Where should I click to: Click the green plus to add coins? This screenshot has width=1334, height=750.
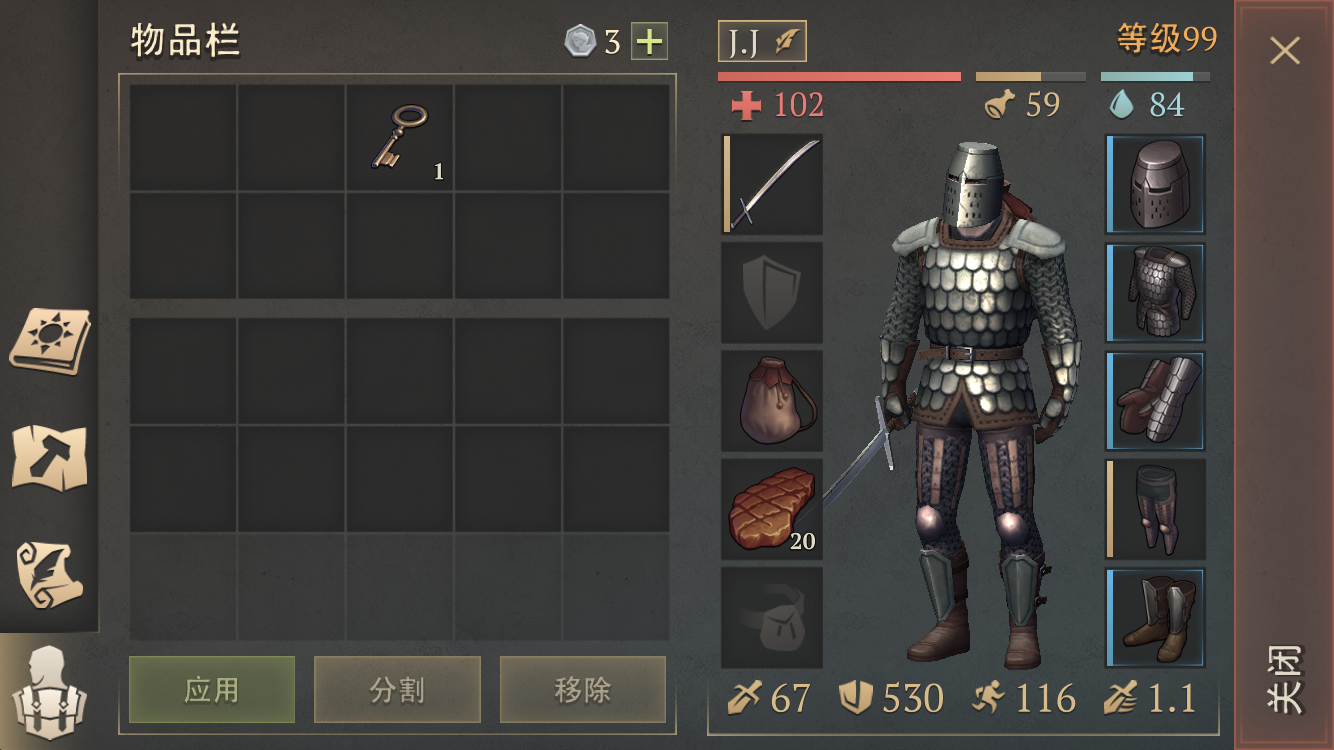(x=649, y=42)
